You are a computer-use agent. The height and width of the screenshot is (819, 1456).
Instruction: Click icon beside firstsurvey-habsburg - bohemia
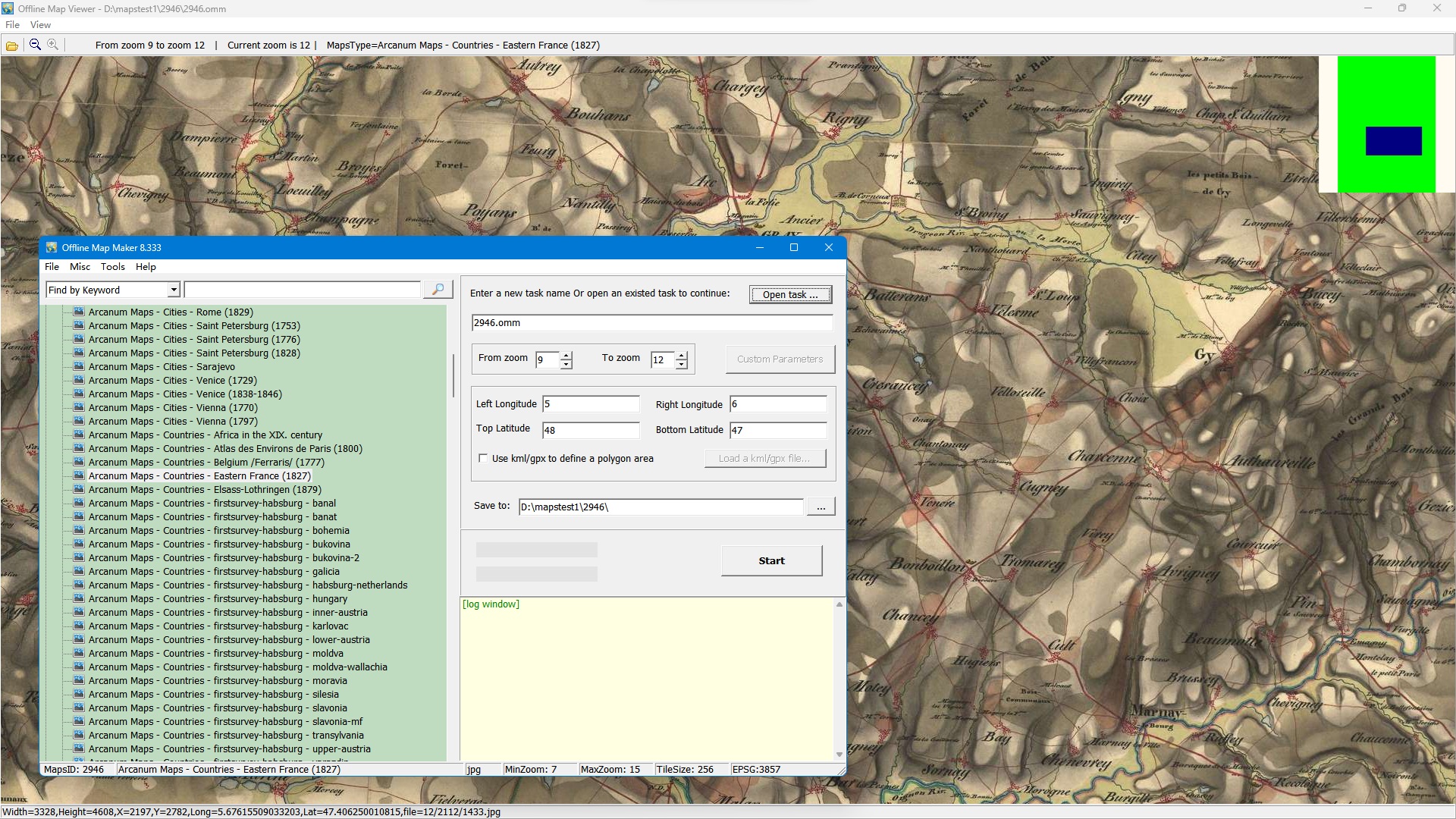[x=78, y=530]
